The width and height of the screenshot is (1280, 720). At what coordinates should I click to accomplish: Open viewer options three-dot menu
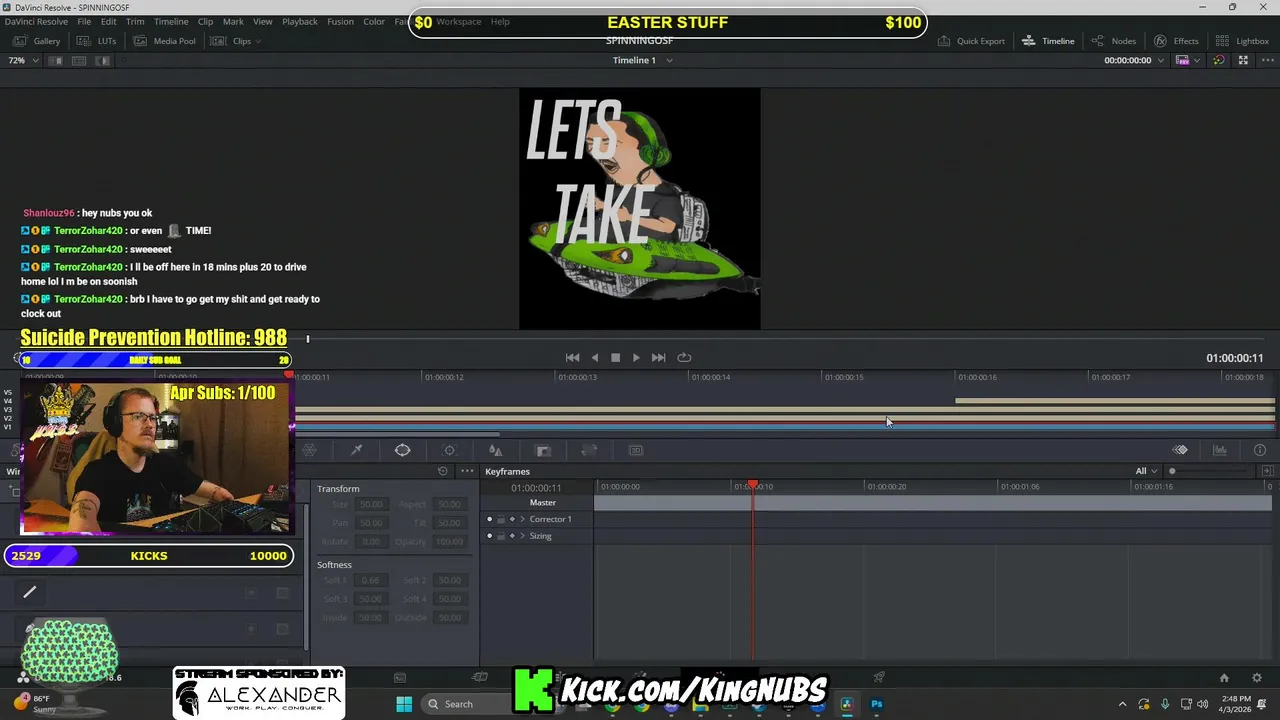[x=1267, y=60]
